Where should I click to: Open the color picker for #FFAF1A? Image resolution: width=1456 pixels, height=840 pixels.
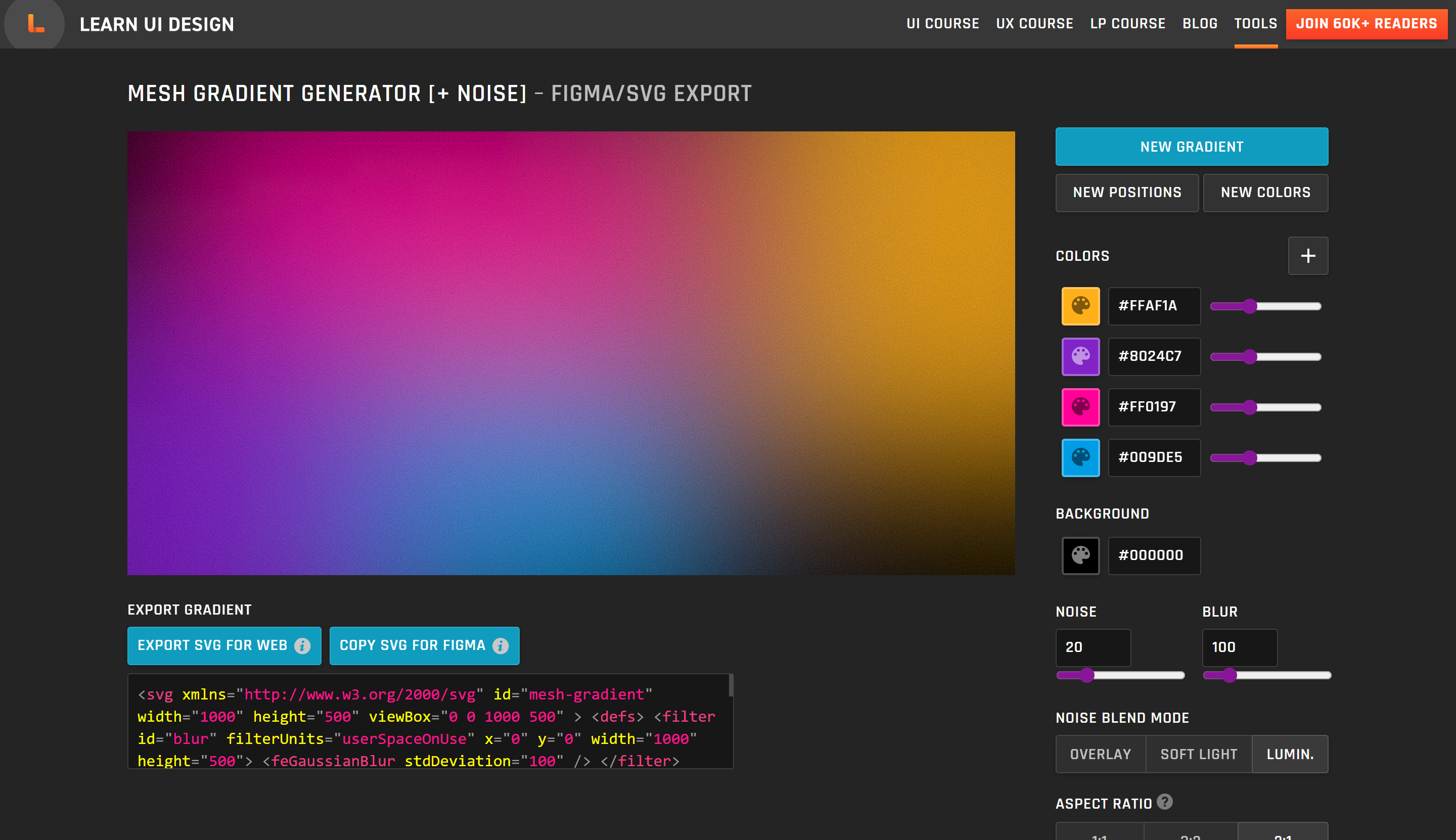[1080, 306]
